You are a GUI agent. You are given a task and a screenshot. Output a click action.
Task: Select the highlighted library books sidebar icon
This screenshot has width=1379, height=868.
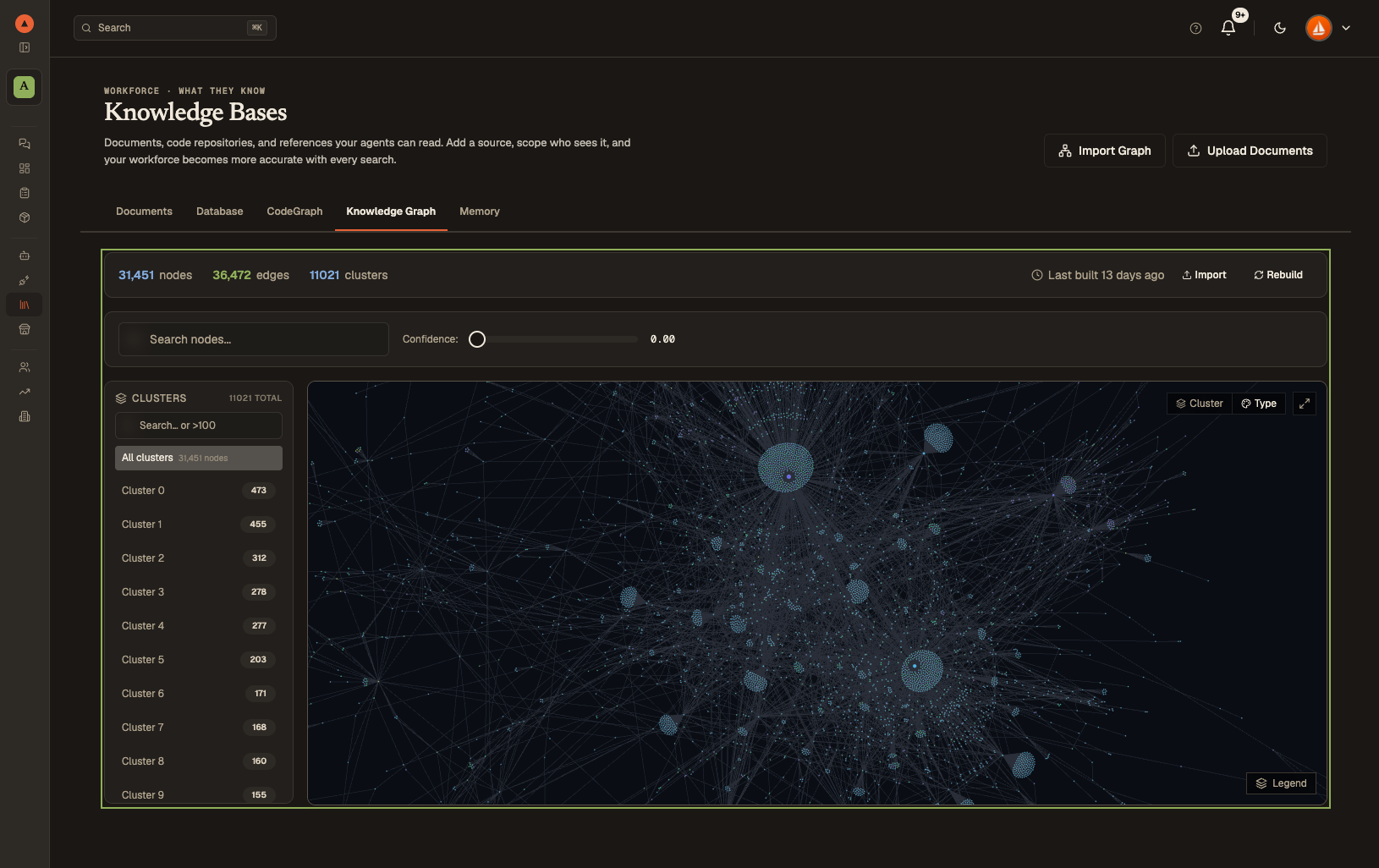coord(25,305)
